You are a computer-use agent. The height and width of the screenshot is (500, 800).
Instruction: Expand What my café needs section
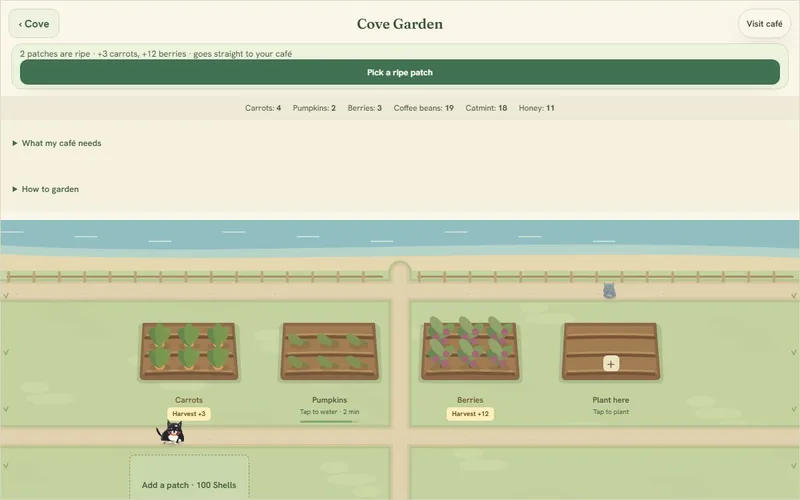click(x=57, y=143)
